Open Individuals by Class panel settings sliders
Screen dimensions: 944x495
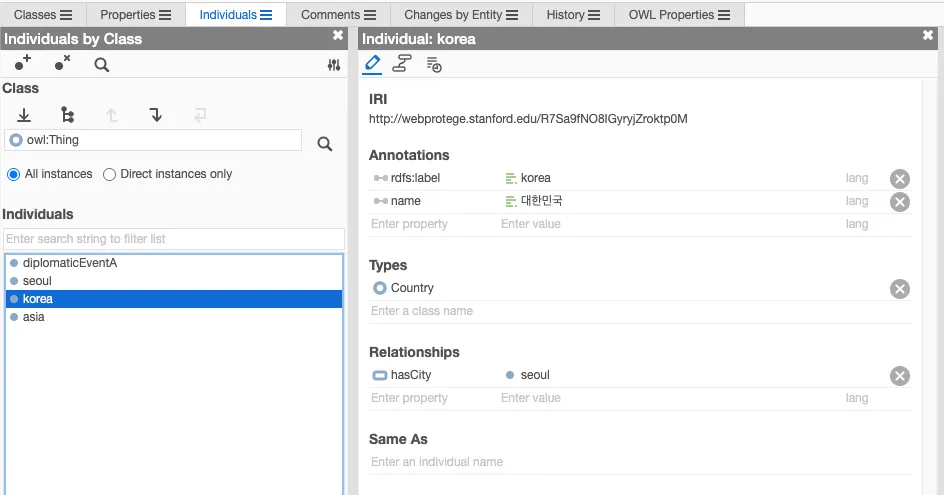tap(334, 64)
